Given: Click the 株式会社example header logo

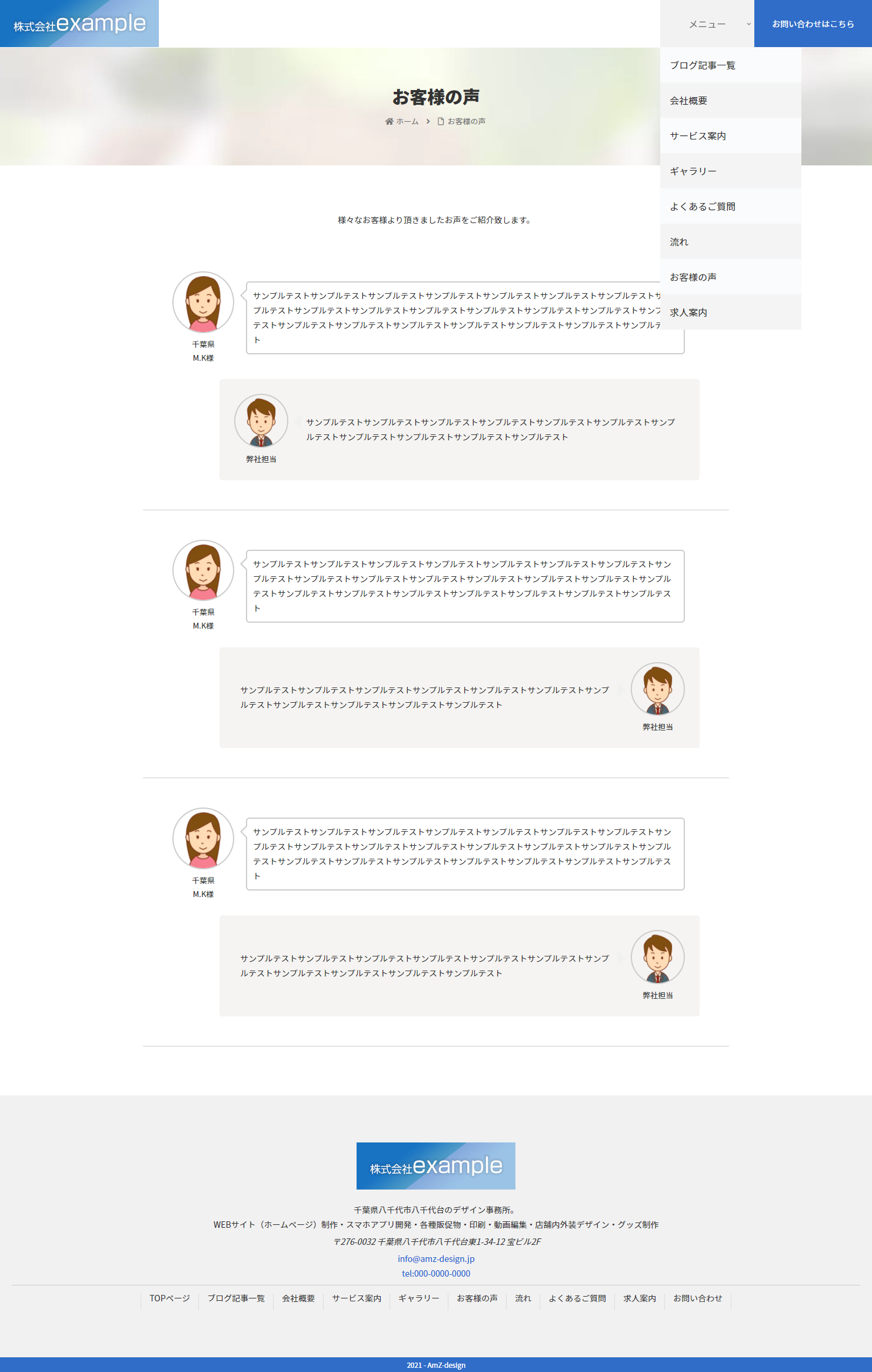Looking at the screenshot, I should pyautogui.click(x=79, y=24).
